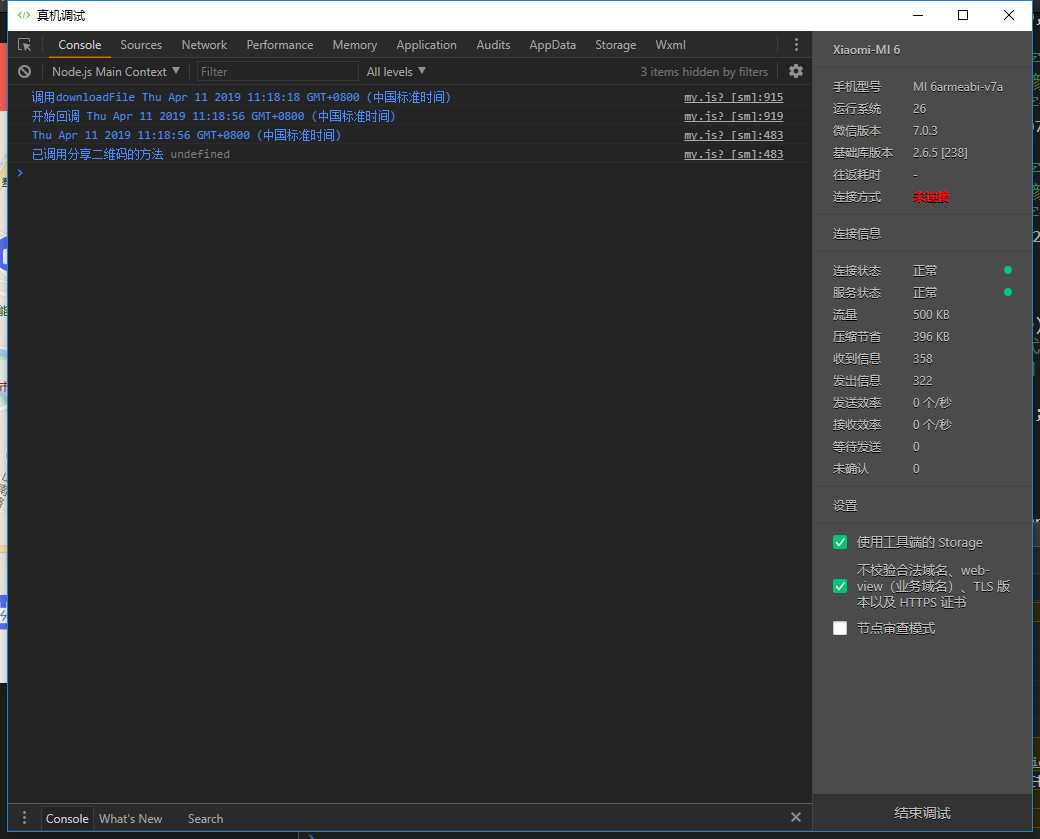Click the green code icon in title bar
This screenshot has height=839, width=1040.
click(x=24, y=15)
